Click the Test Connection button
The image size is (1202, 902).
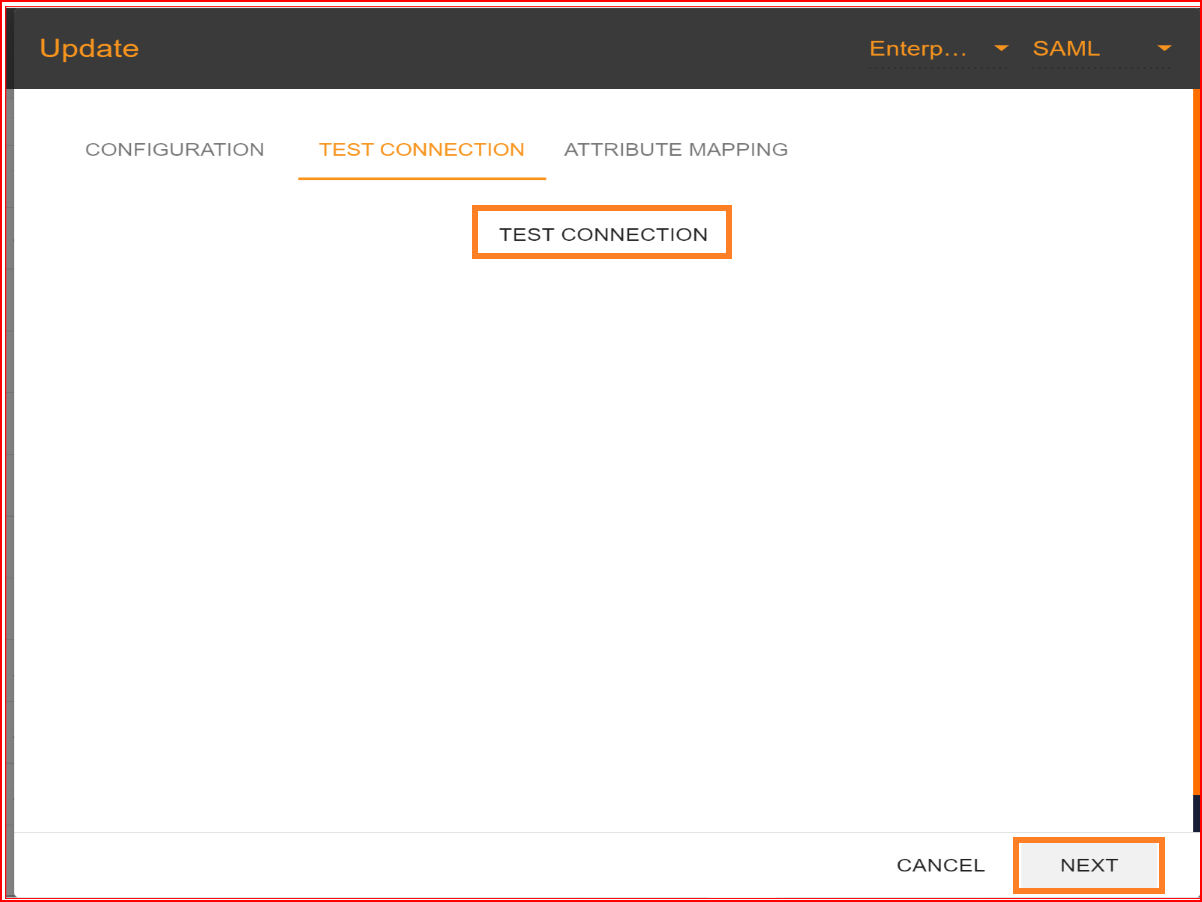point(603,234)
